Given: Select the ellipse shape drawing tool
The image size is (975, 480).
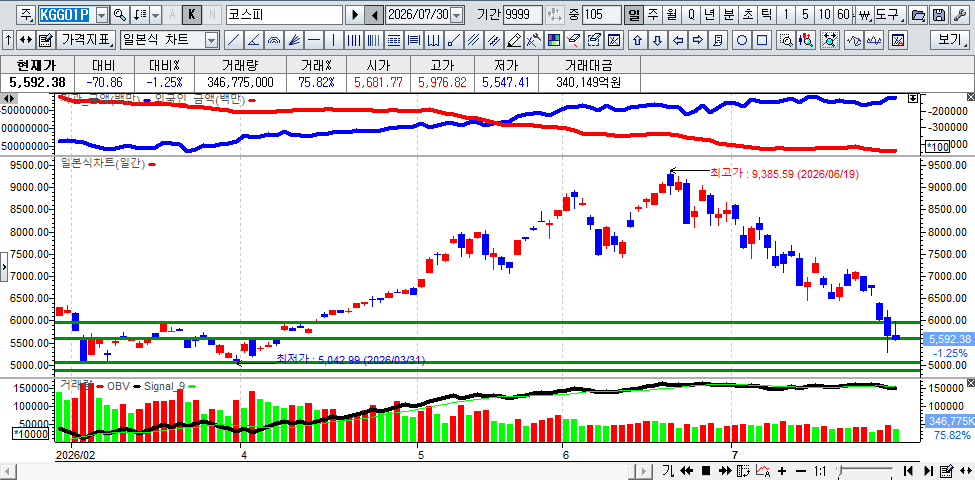Looking at the screenshot, I should coord(742,40).
